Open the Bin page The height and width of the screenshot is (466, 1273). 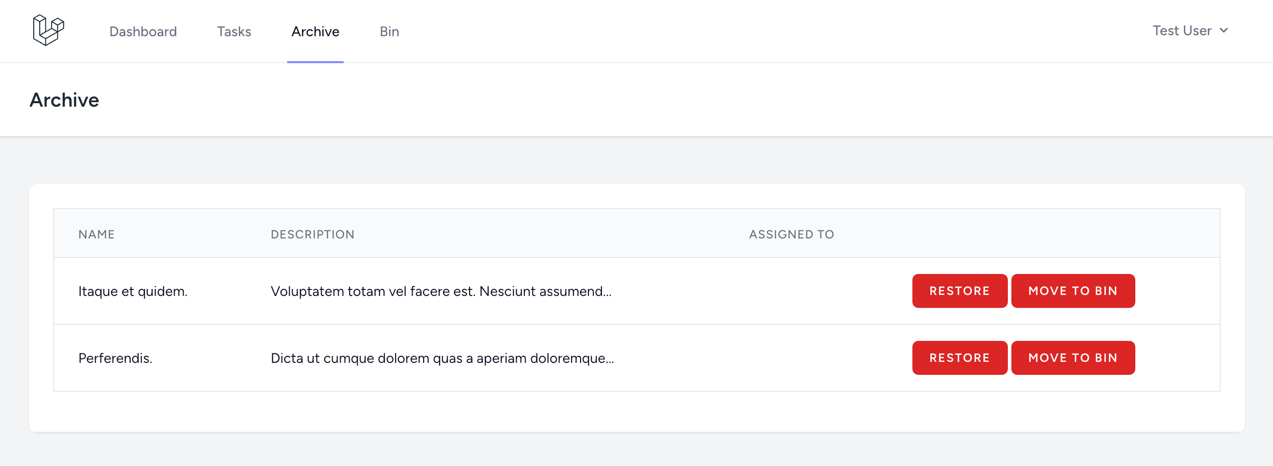click(389, 32)
